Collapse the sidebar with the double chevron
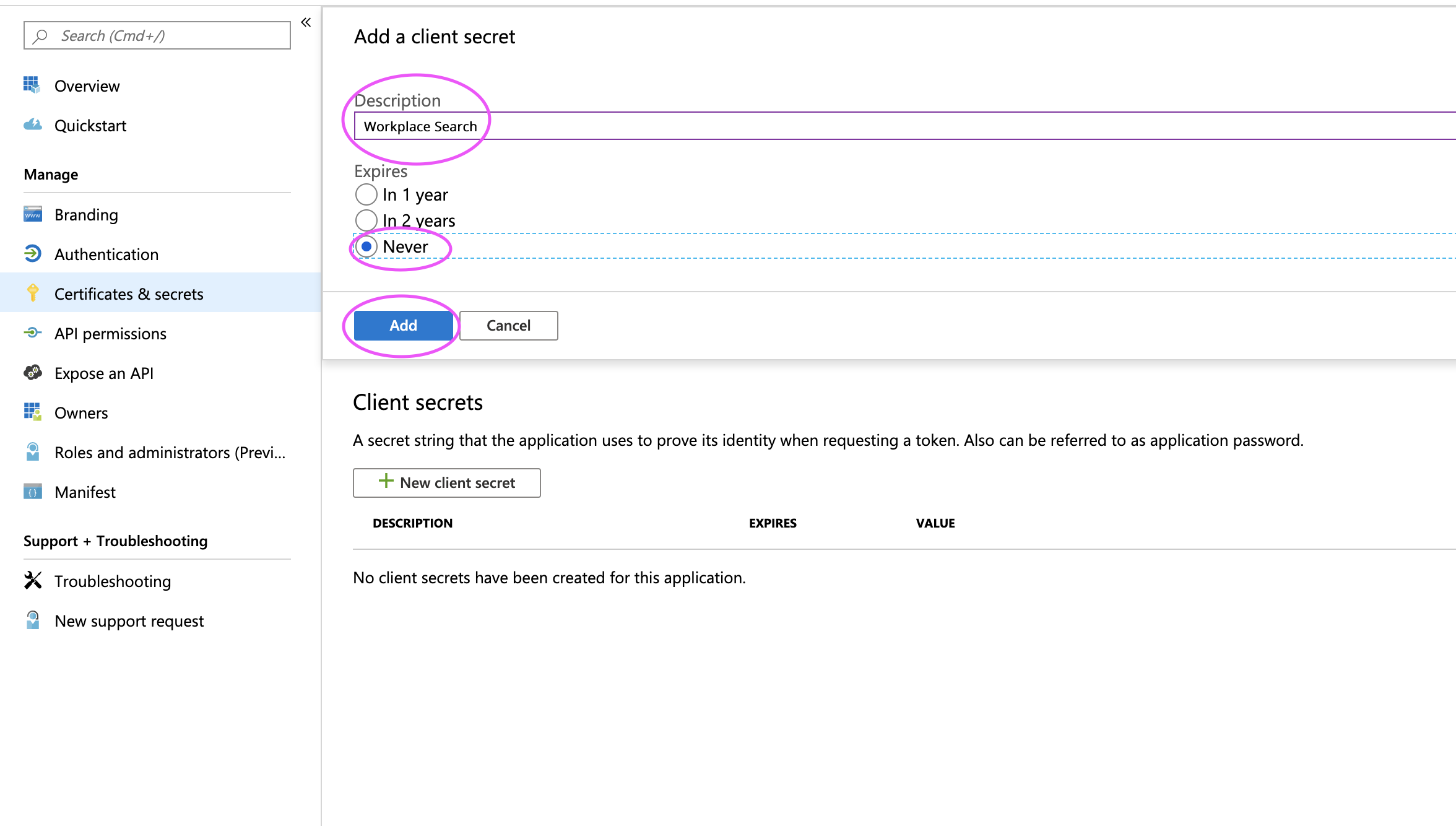 [306, 23]
